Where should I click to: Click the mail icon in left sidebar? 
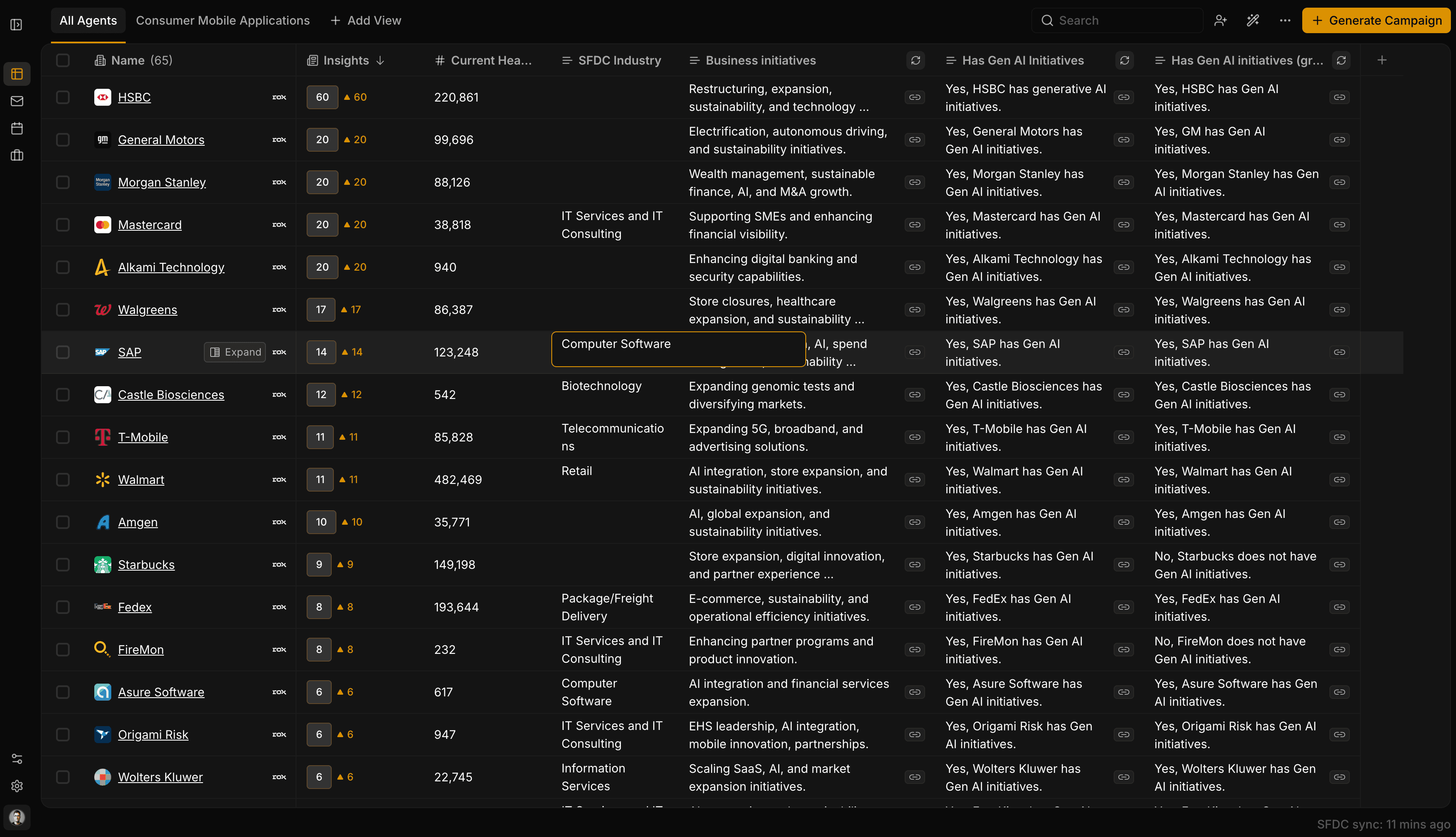(17, 101)
